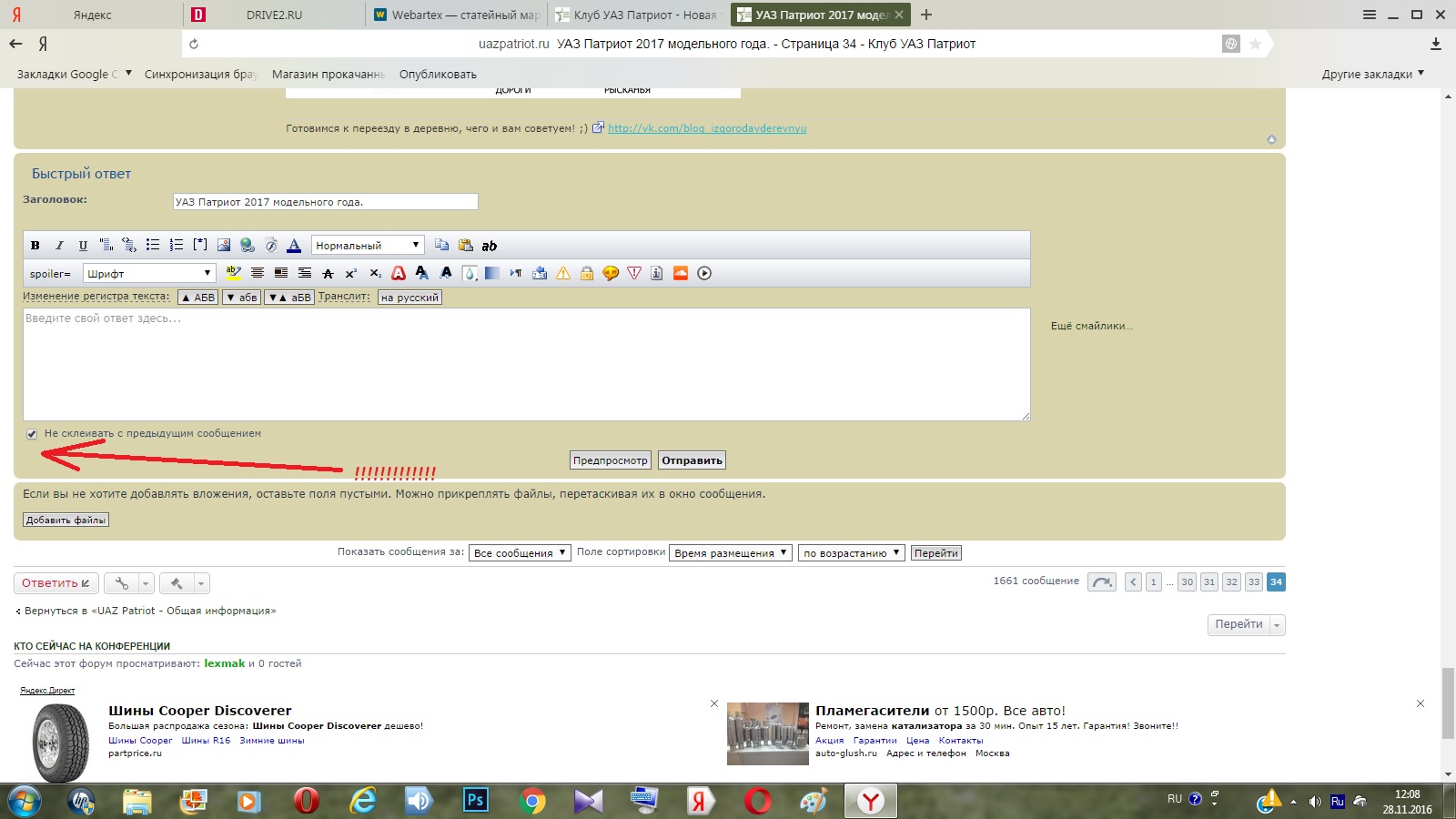
Task: Insert an image via editor toolbar
Action: coord(224,245)
